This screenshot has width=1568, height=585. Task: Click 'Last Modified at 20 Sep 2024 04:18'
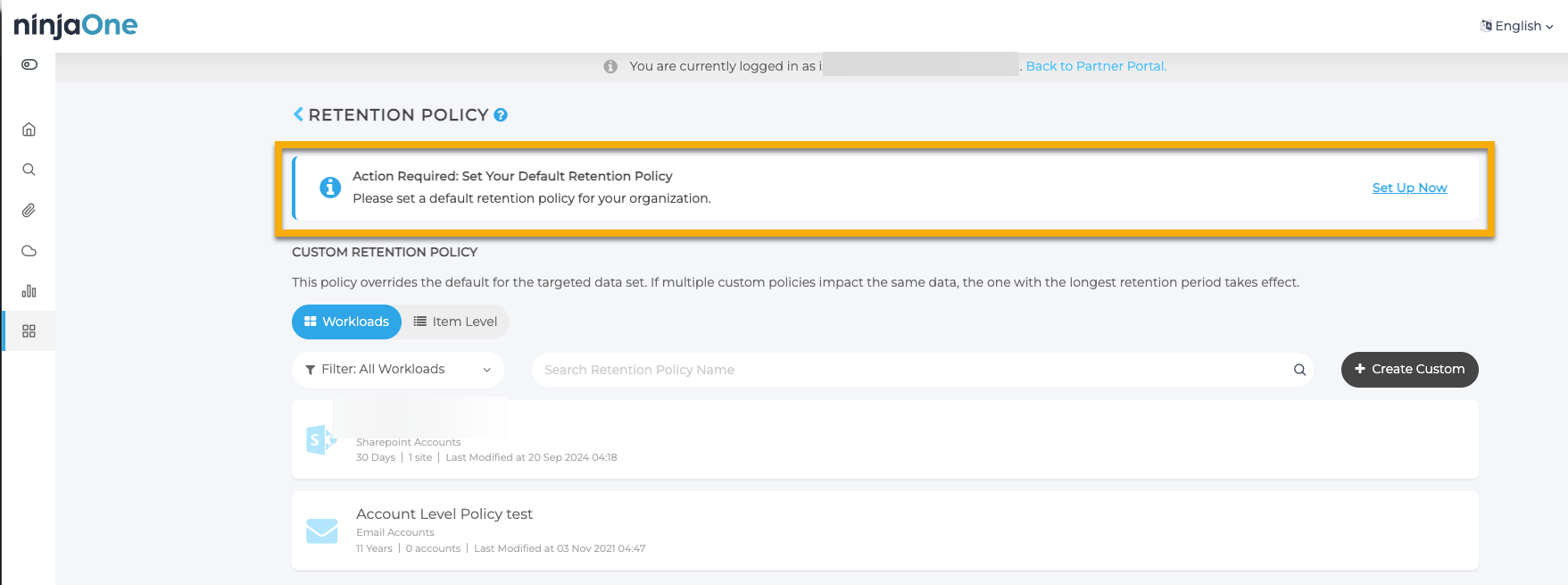tap(531, 457)
